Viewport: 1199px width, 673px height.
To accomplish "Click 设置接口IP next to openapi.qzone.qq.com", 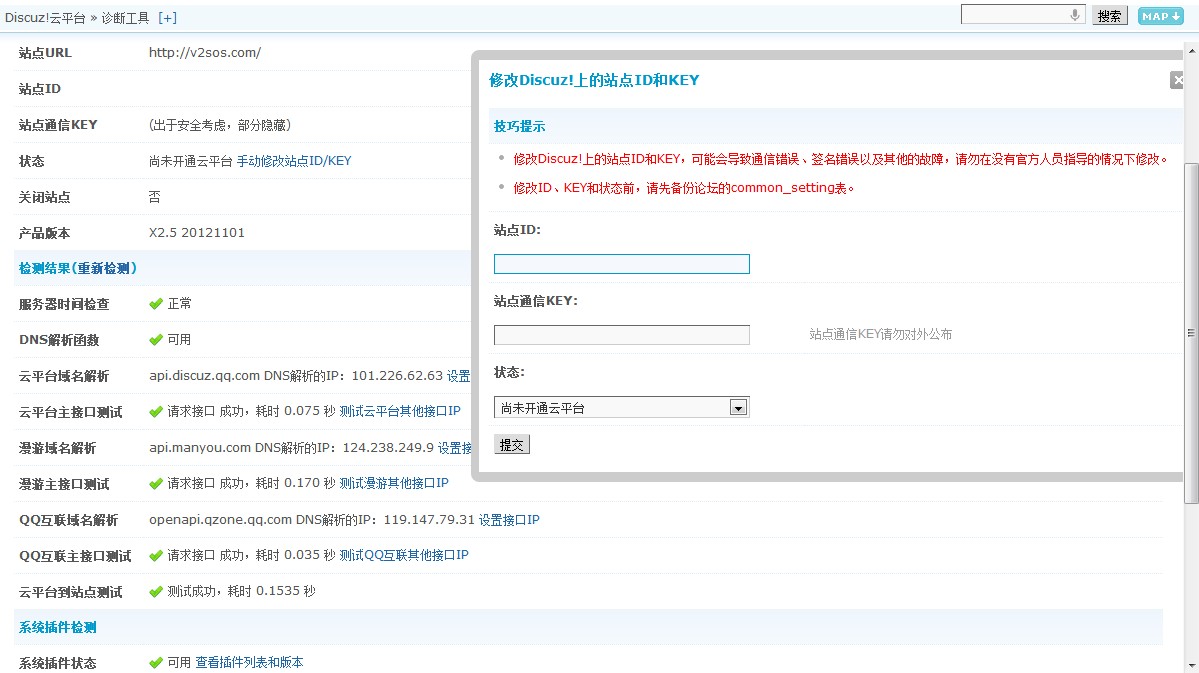I will [x=509, y=520].
